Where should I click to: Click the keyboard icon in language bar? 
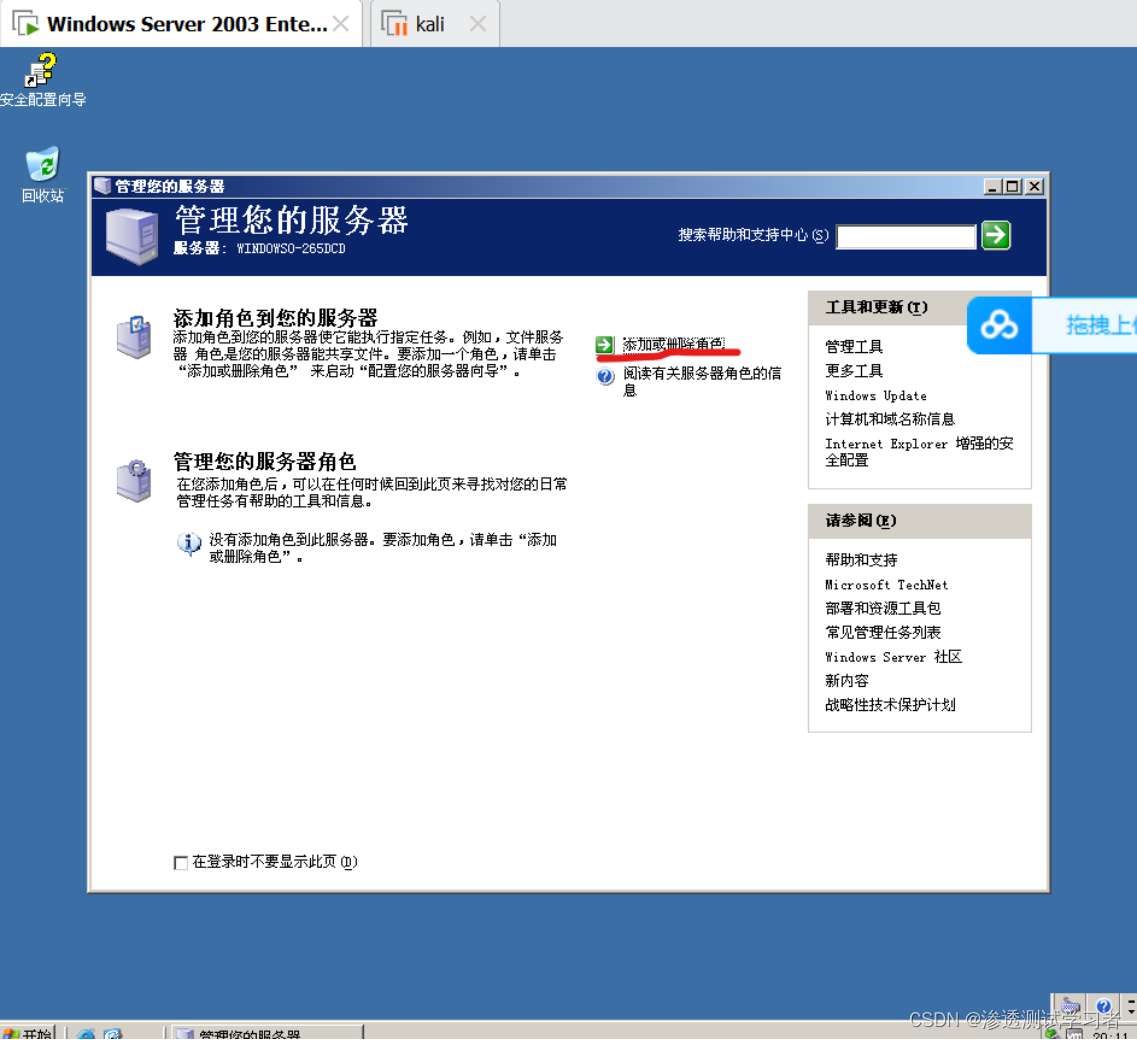[1069, 1007]
